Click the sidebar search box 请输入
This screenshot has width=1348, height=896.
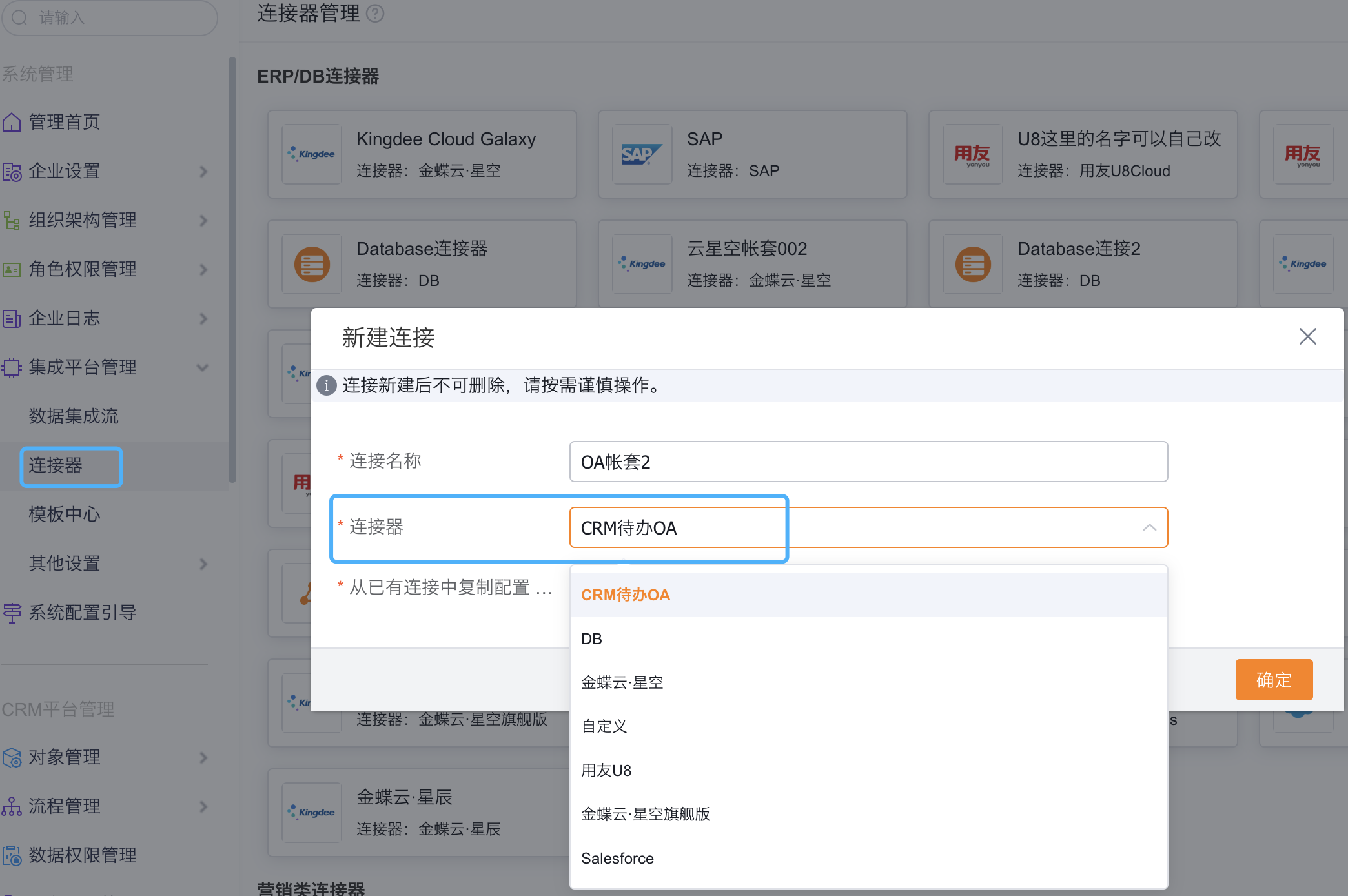click(x=110, y=17)
